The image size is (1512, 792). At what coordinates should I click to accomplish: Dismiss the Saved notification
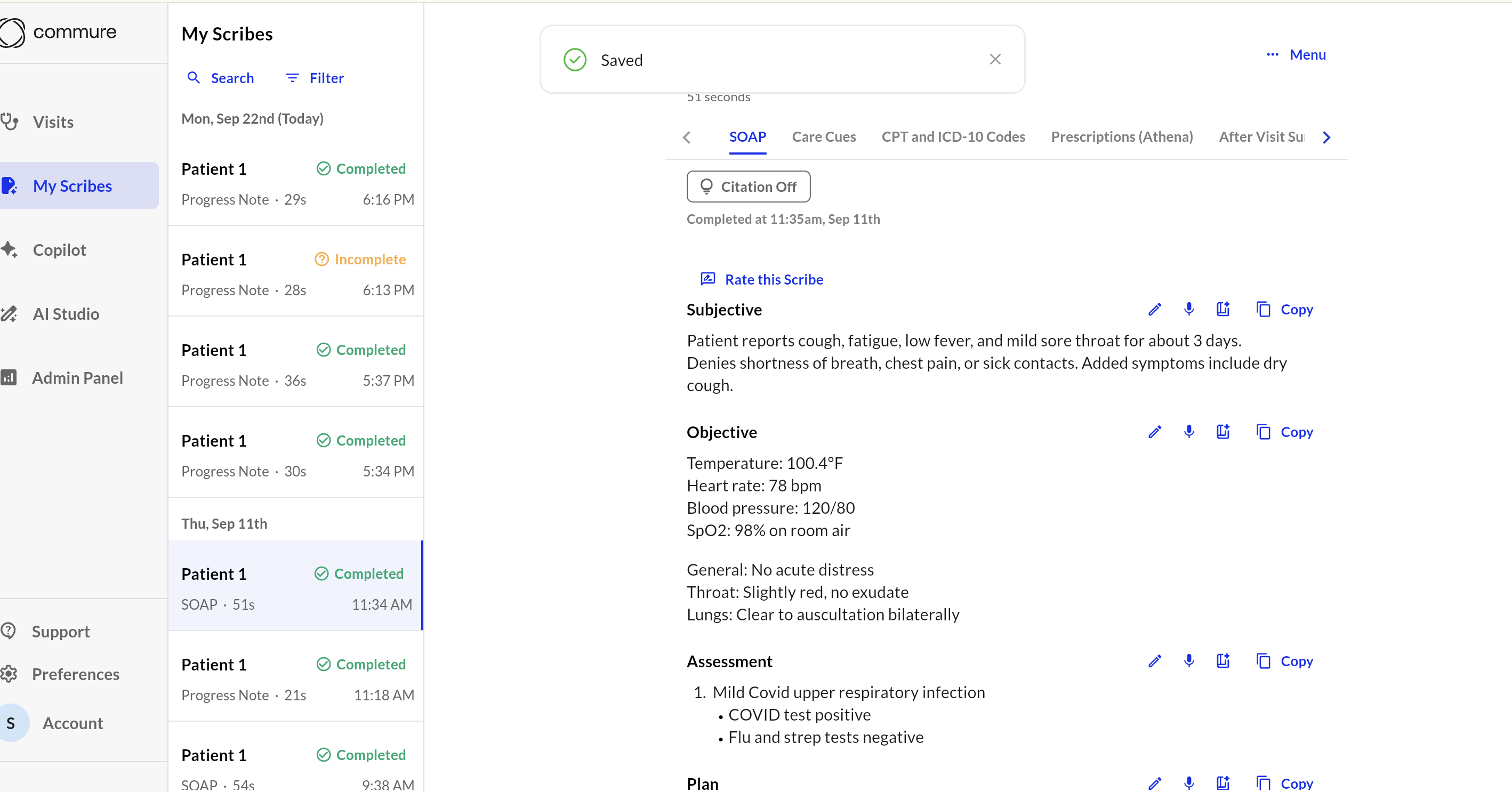[x=995, y=59]
